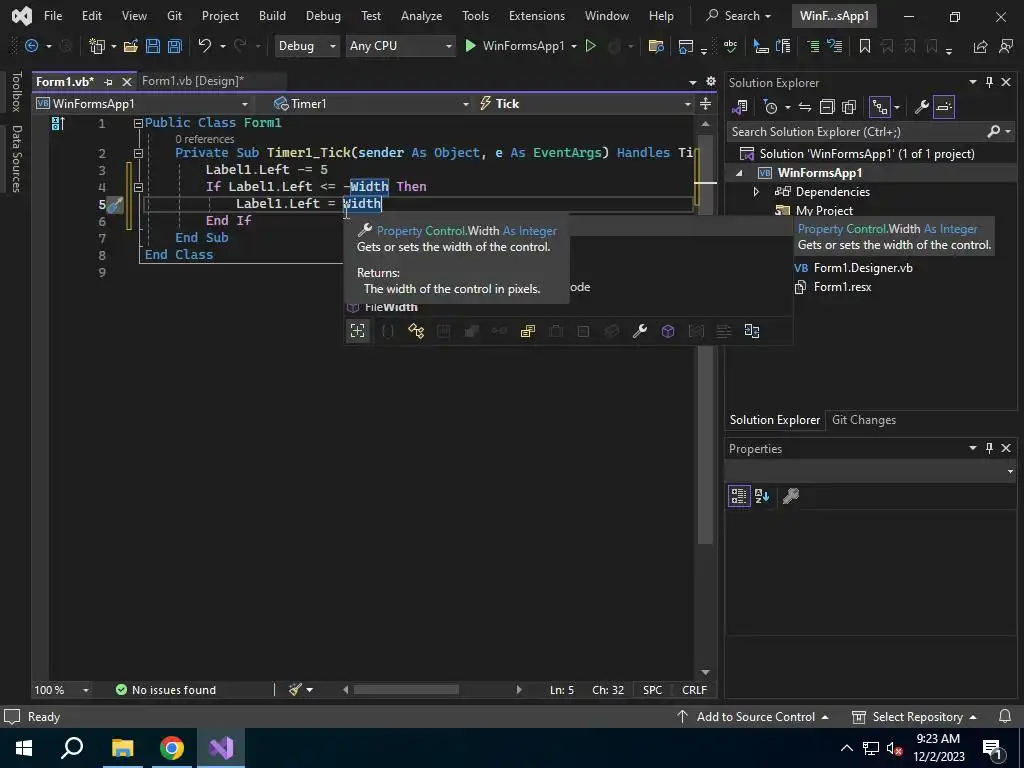Image resolution: width=1024 pixels, height=768 pixels.
Task: Click the Search box in title bar
Action: click(739, 16)
